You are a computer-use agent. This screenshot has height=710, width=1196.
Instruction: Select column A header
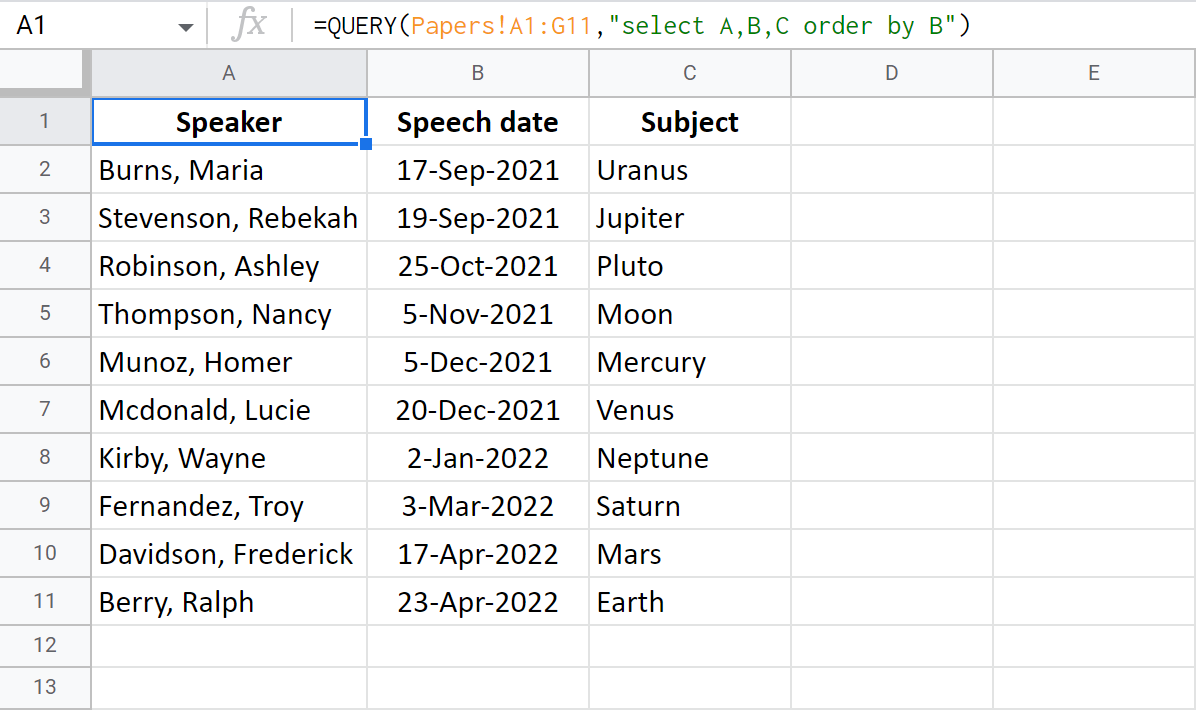228,72
